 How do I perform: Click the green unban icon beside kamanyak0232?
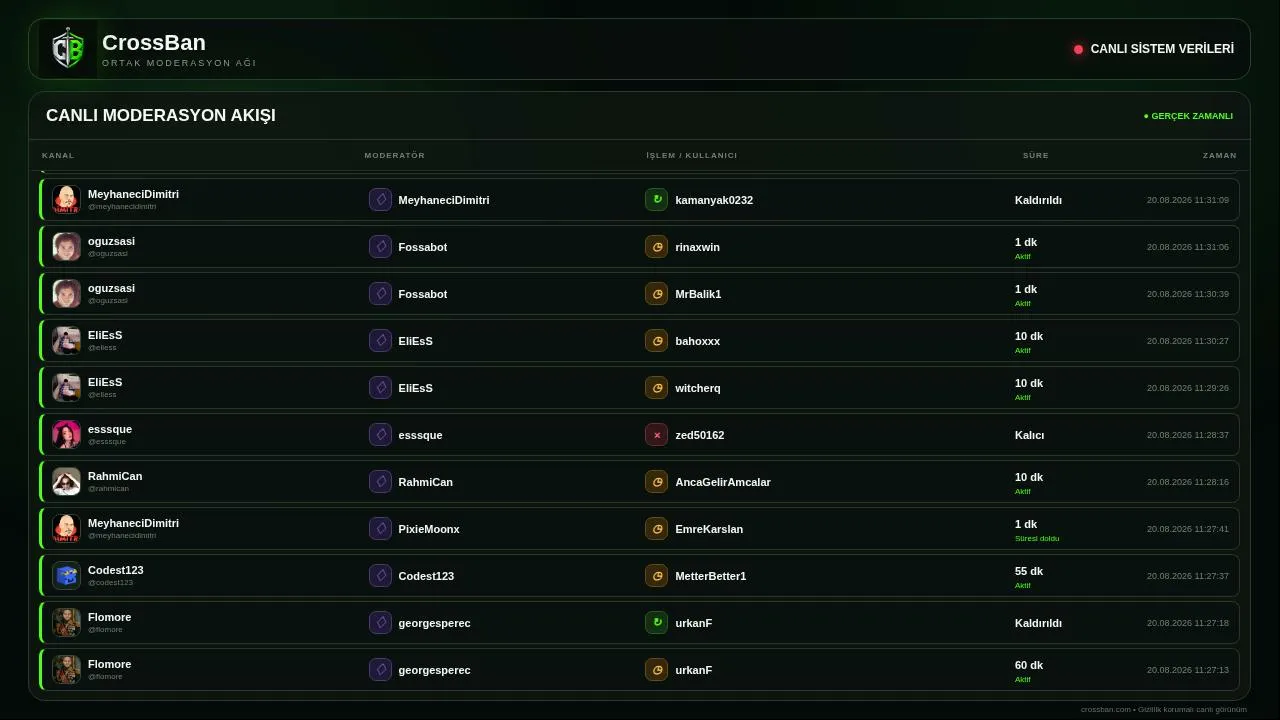pyautogui.click(x=656, y=200)
